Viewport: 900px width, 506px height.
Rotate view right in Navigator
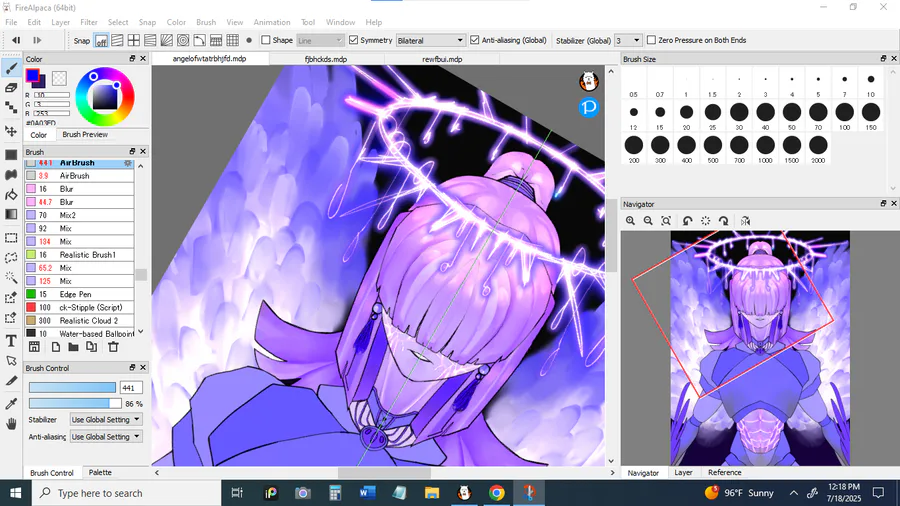click(x=723, y=221)
